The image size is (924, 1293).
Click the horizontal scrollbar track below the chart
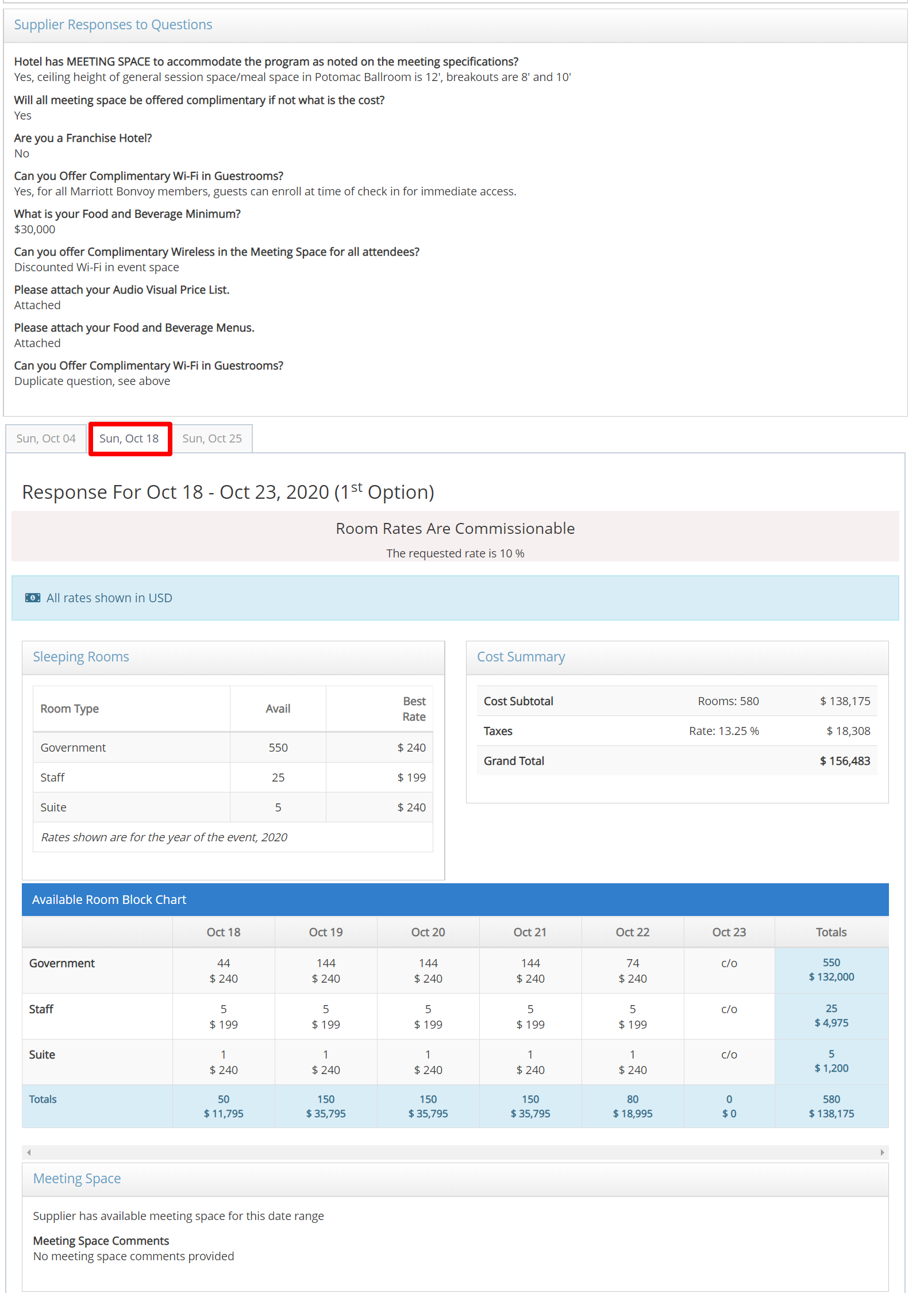pos(455,1152)
